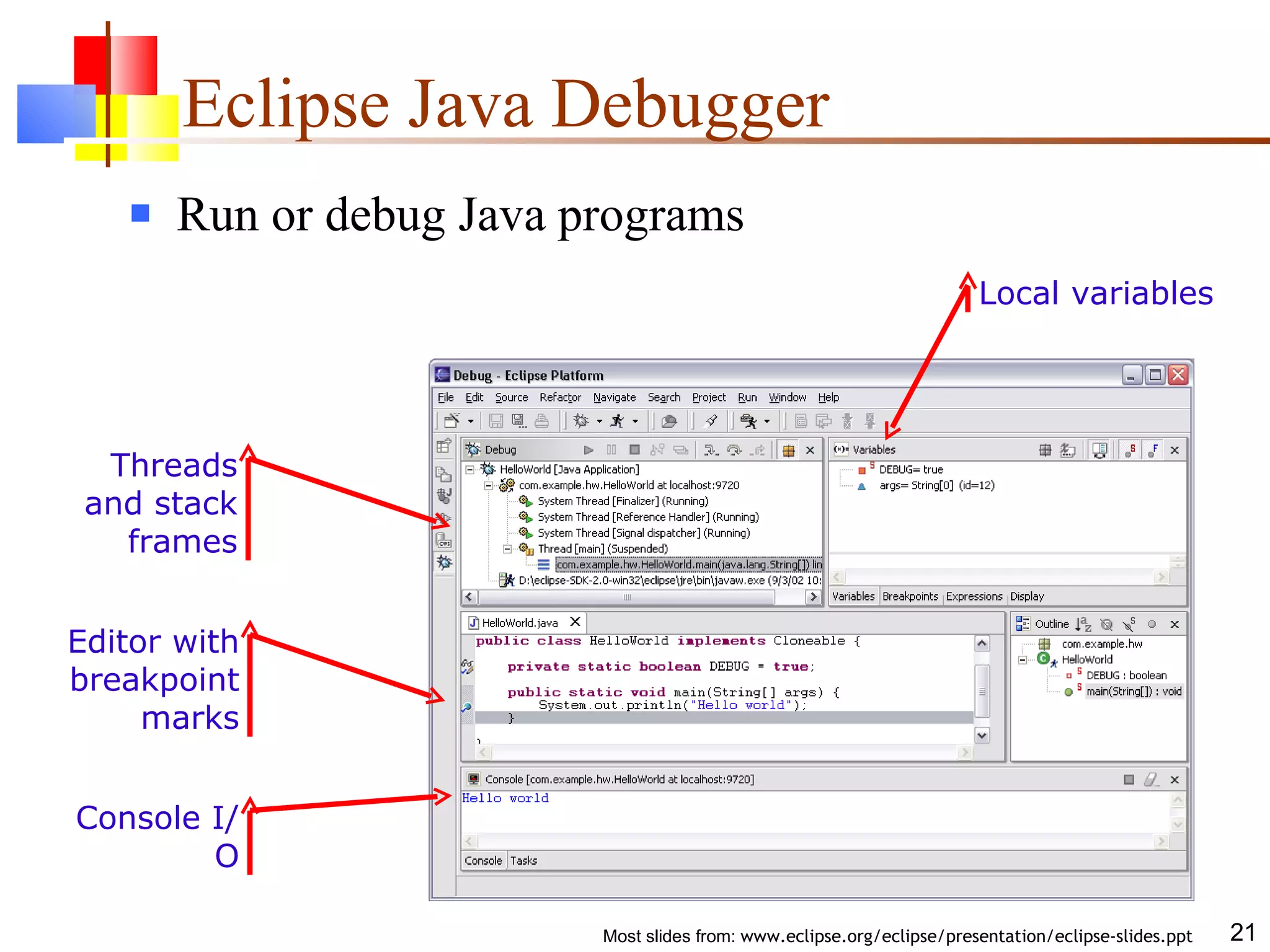Screen dimensions: 1270x952
Task: Click Terminate square icon in Console
Action: (1129, 780)
